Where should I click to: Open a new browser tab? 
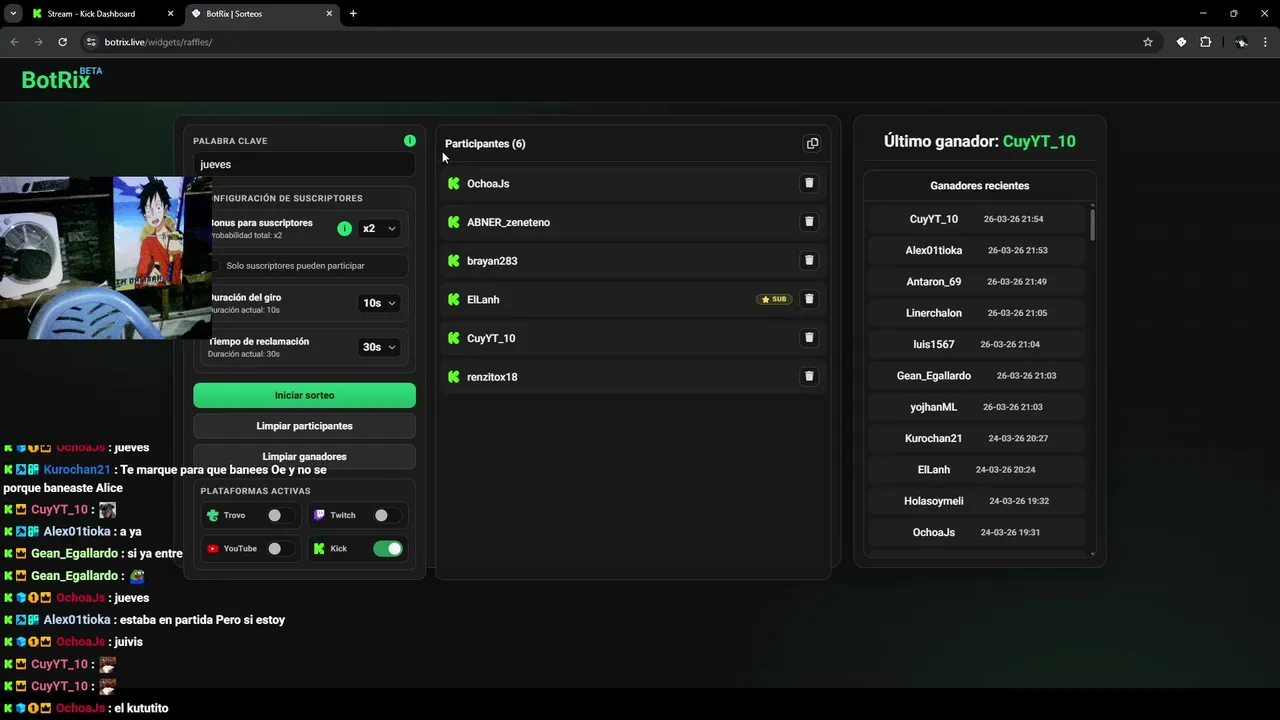(353, 14)
